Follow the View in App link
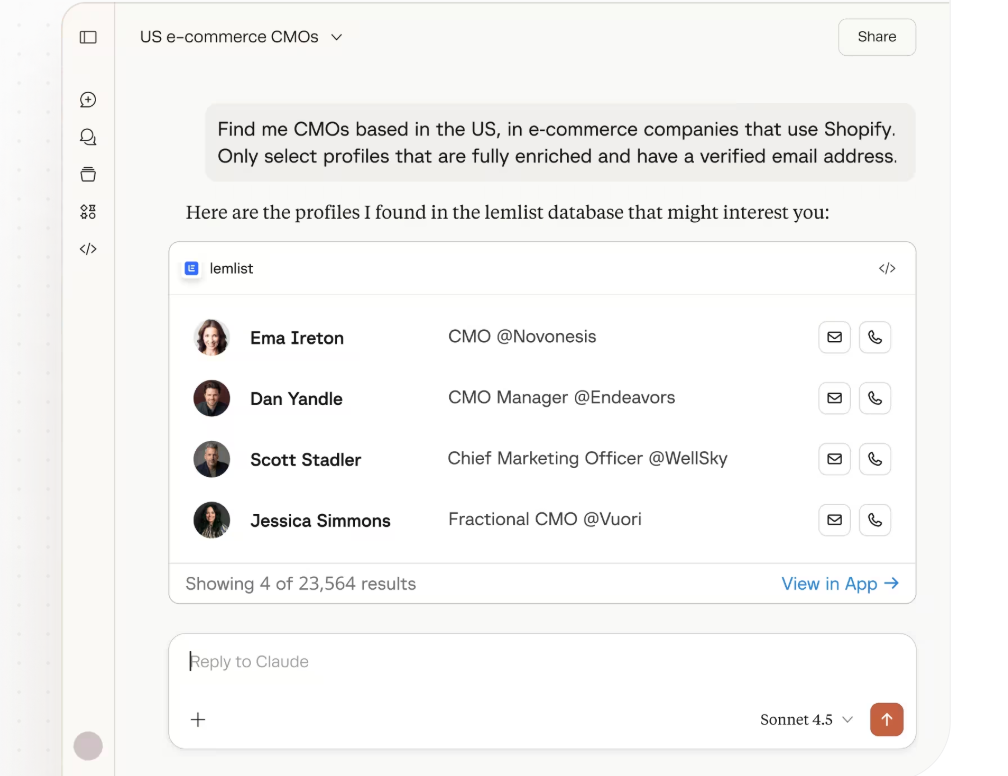 (840, 584)
